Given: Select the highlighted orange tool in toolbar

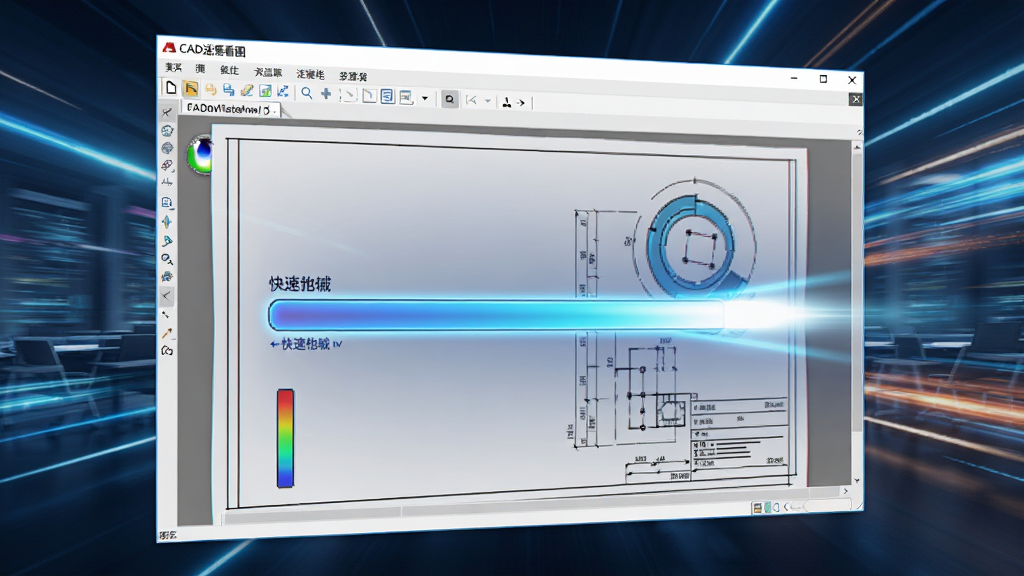Looking at the screenshot, I should pos(191,88).
